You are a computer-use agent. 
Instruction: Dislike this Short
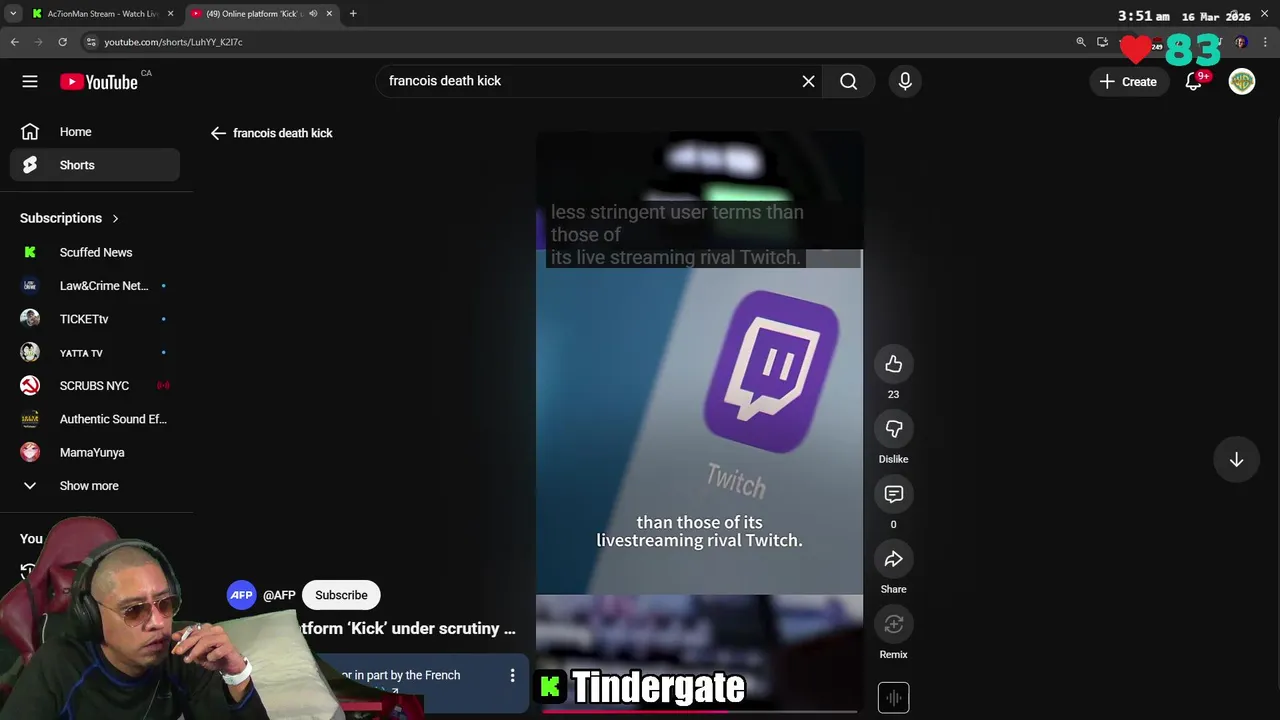click(893, 429)
